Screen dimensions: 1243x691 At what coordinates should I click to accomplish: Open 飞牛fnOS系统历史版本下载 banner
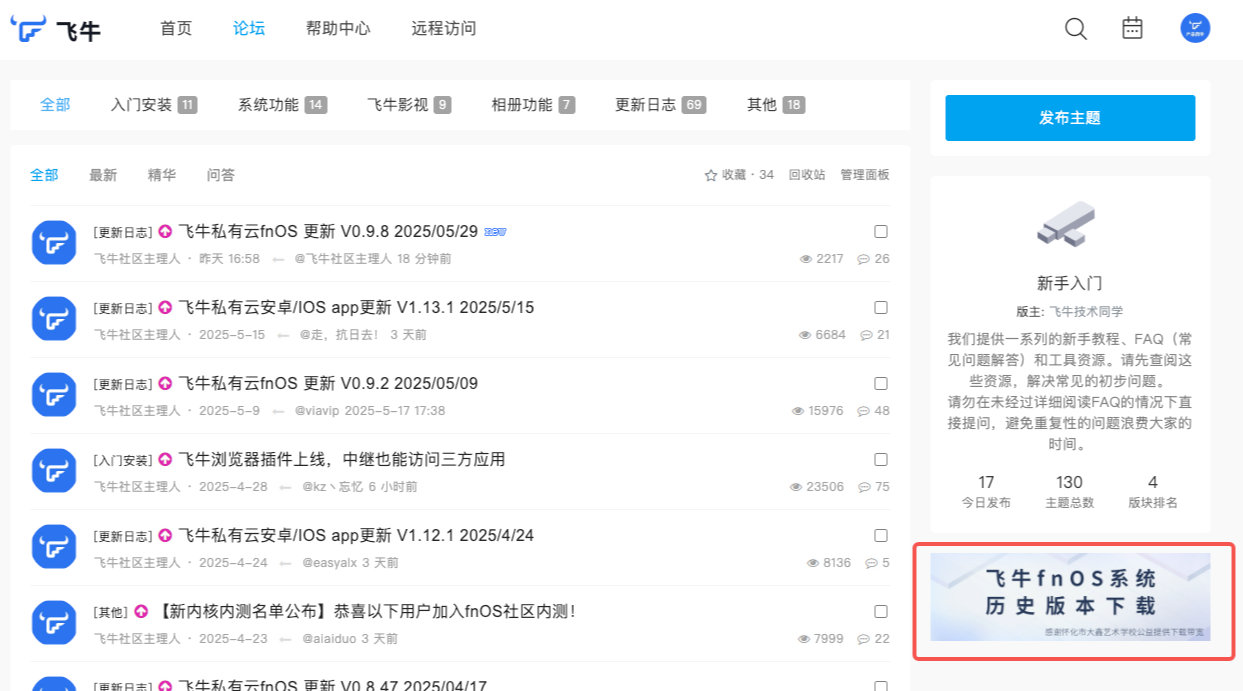1070,597
